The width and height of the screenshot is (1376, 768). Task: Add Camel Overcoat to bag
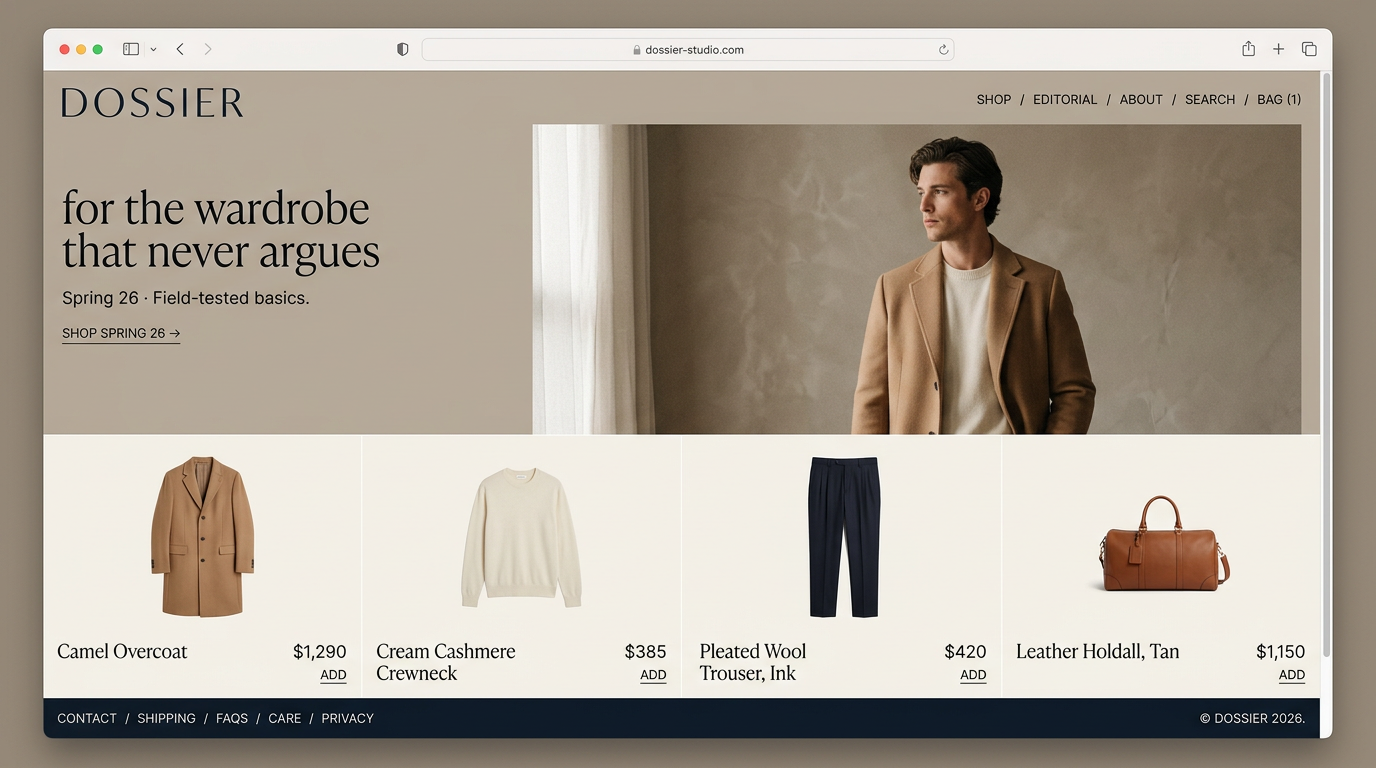(x=333, y=675)
